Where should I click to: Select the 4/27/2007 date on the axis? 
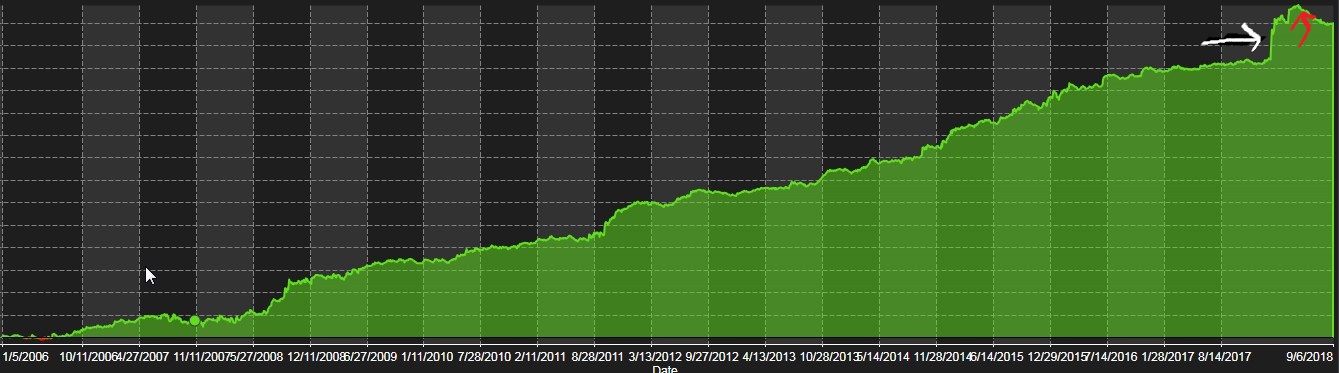142,356
